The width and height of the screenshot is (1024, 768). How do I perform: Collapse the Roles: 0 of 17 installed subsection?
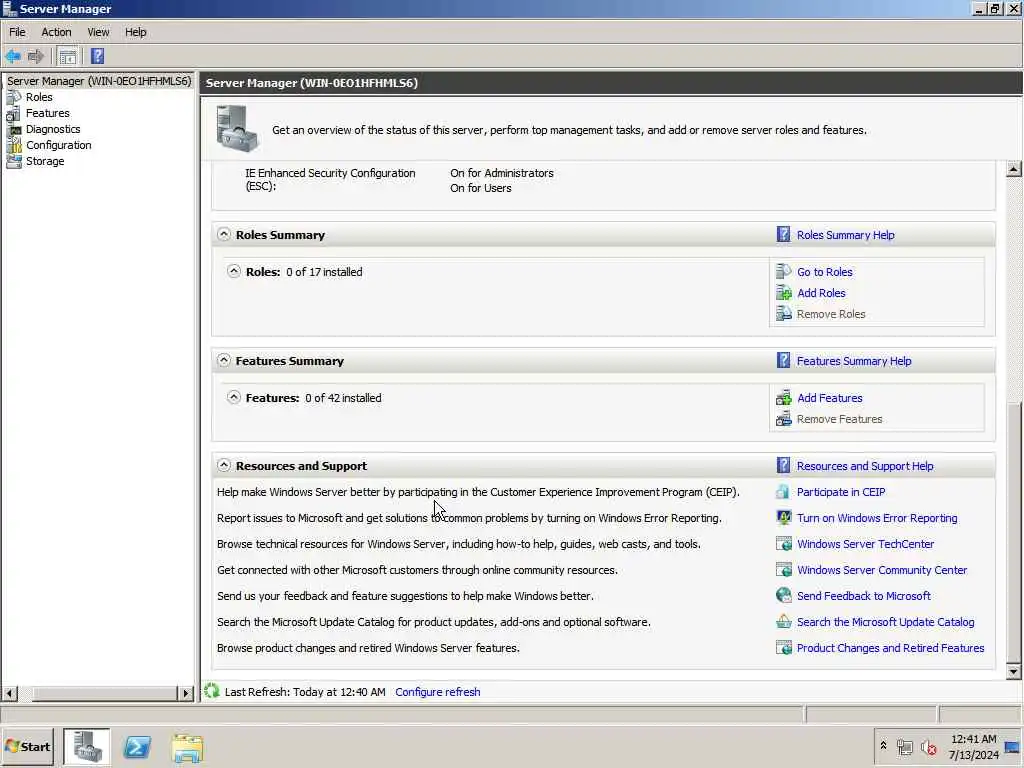click(x=233, y=271)
